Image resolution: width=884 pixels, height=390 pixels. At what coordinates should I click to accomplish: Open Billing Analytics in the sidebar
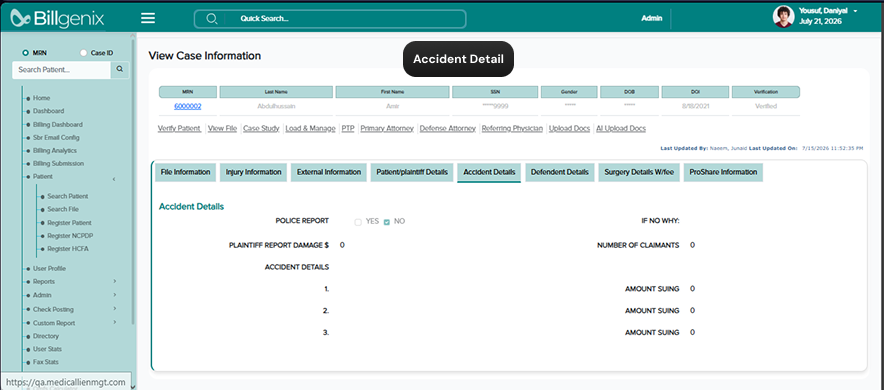(x=55, y=150)
